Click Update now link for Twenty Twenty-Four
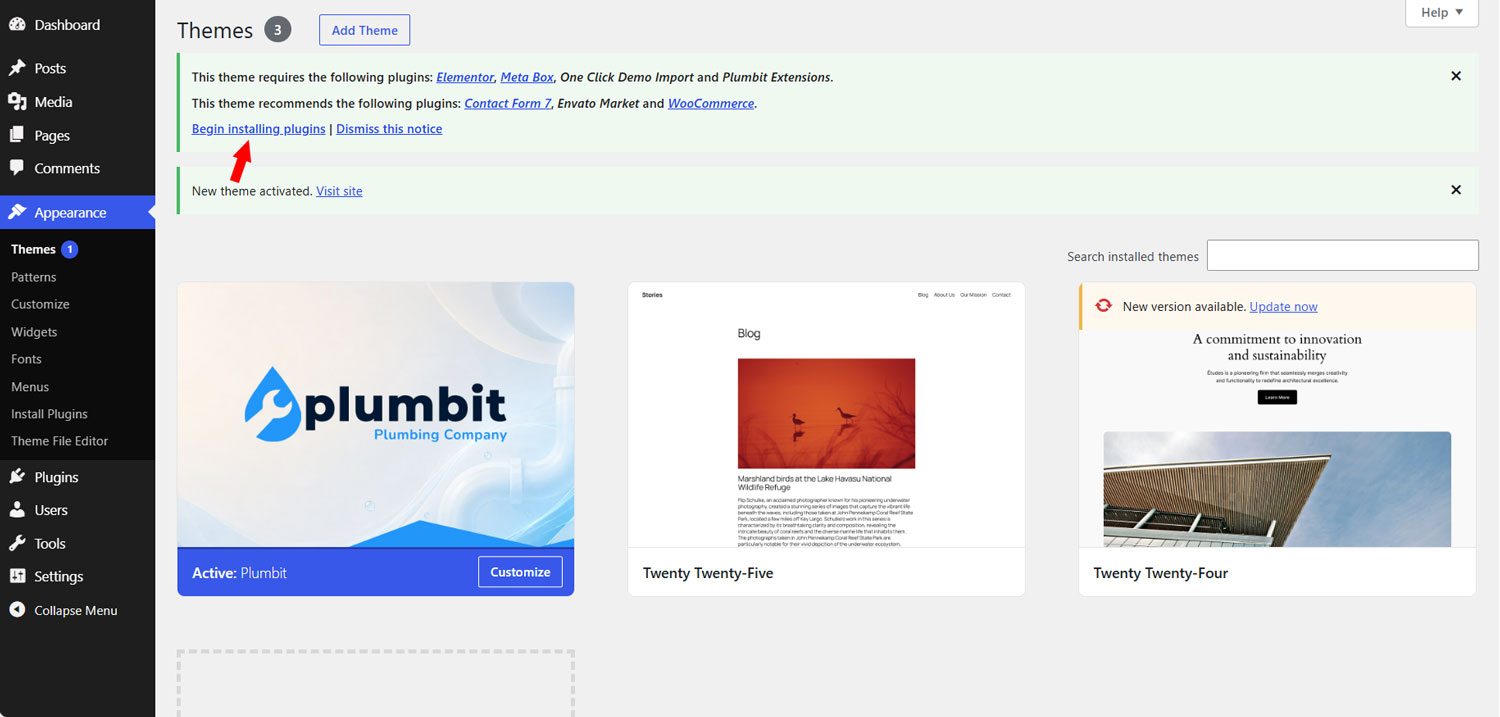This screenshot has width=1500, height=717. (1283, 307)
